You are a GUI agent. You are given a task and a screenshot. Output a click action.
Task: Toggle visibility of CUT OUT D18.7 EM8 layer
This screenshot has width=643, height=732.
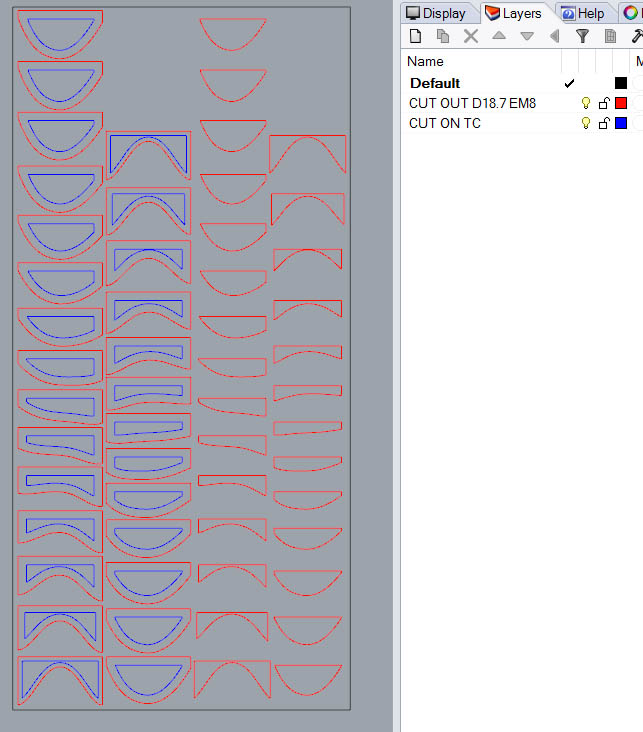(586, 103)
